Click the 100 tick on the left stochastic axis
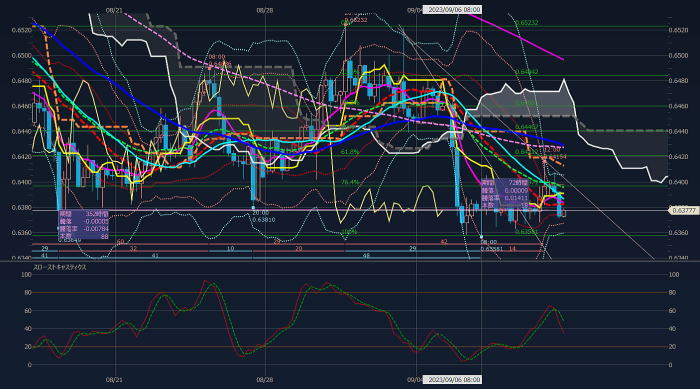Image resolution: width=700 pixels, height=389 pixels. coord(26,275)
